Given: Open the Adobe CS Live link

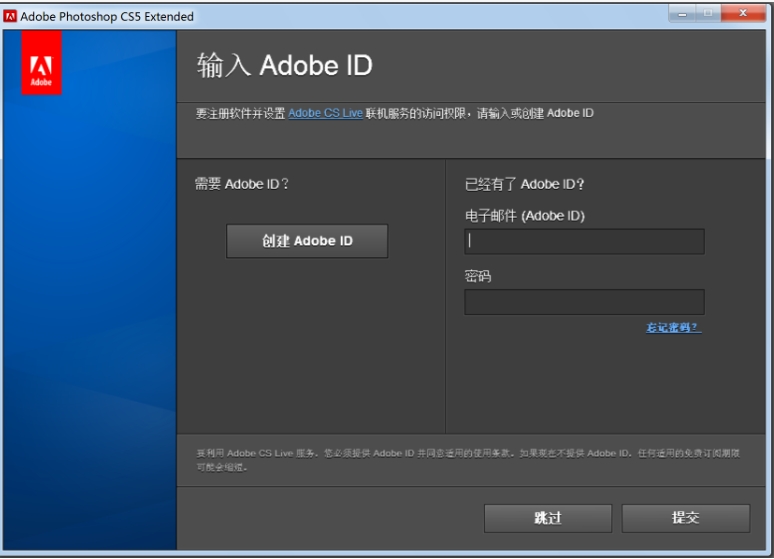Looking at the screenshot, I should click(325, 113).
